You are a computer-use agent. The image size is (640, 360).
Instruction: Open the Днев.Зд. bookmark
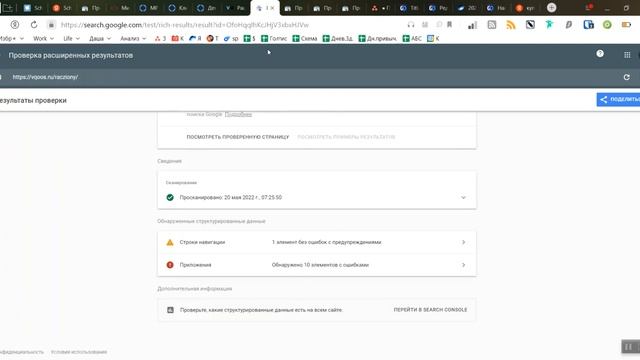tap(338, 39)
